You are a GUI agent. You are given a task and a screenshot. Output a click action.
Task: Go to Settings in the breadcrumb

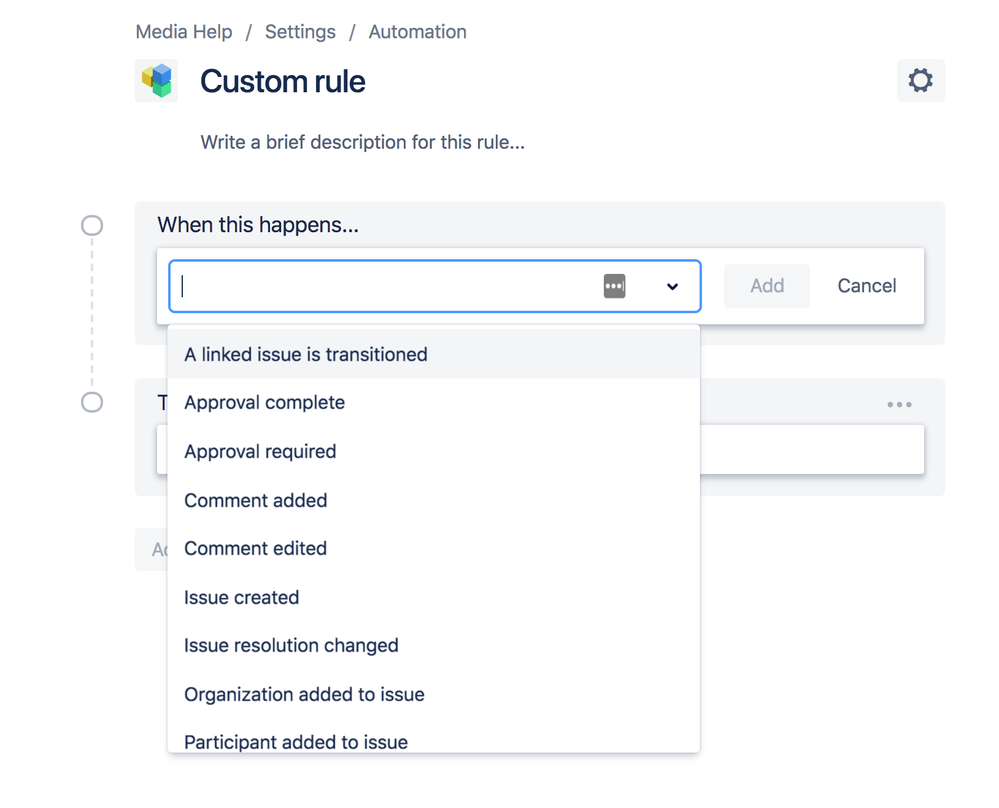point(300,32)
